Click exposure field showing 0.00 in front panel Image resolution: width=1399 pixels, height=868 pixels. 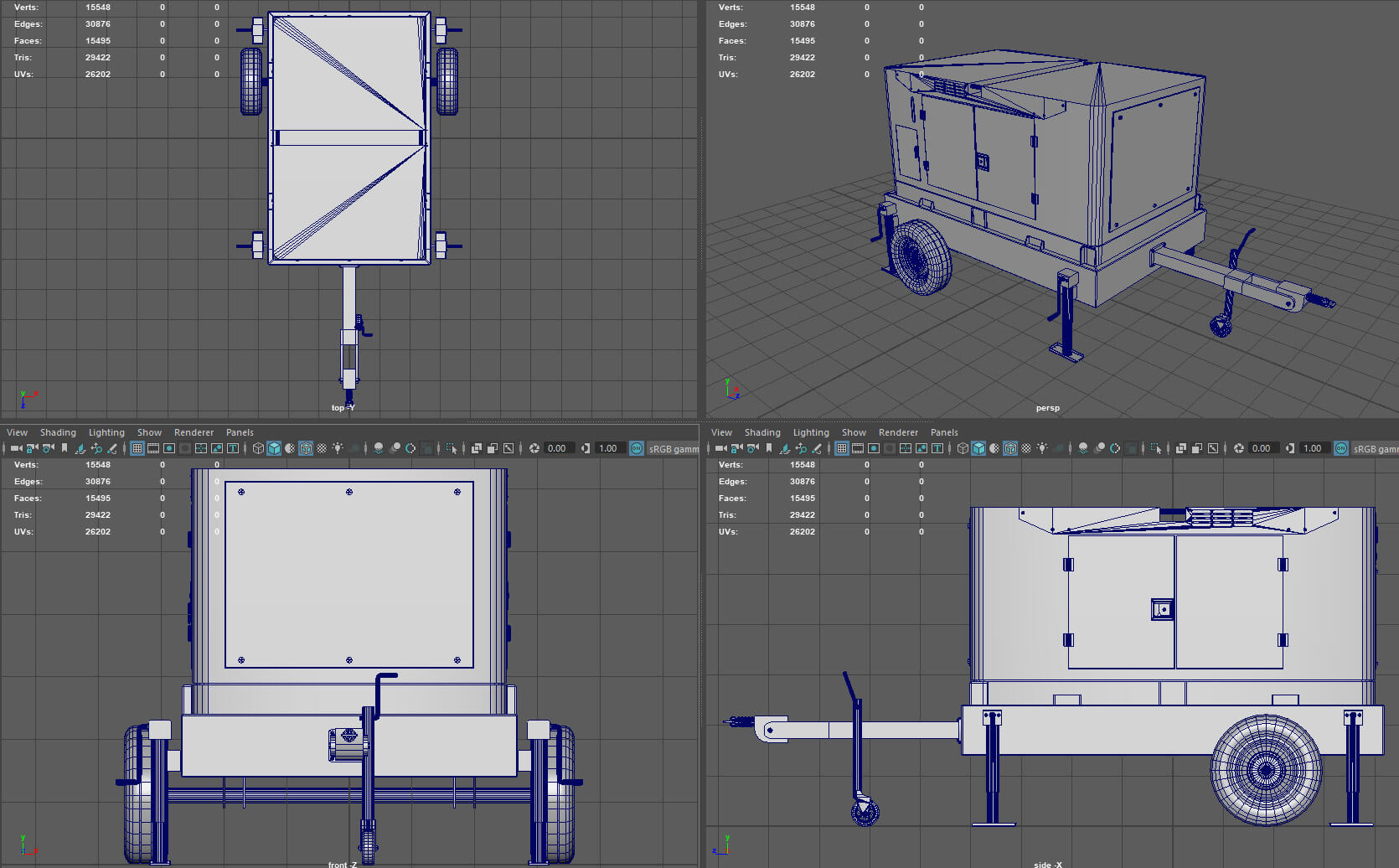coord(557,448)
